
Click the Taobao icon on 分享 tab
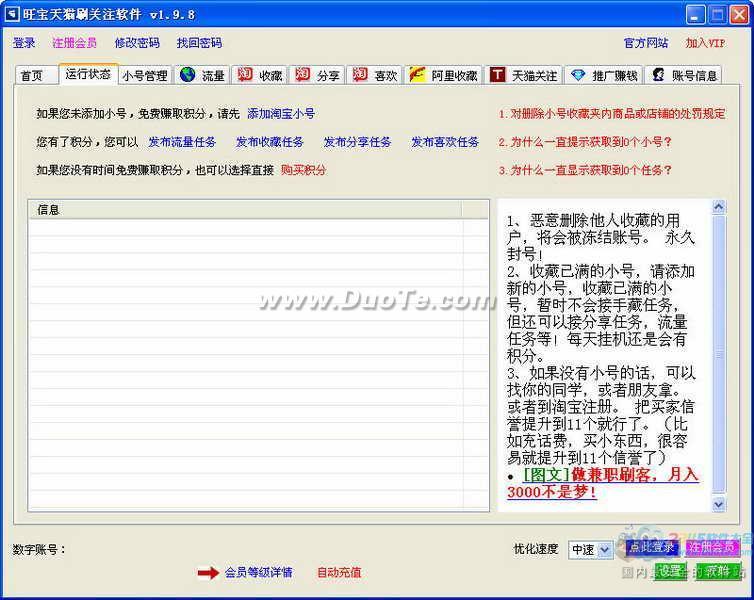click(x=302, y=75)
